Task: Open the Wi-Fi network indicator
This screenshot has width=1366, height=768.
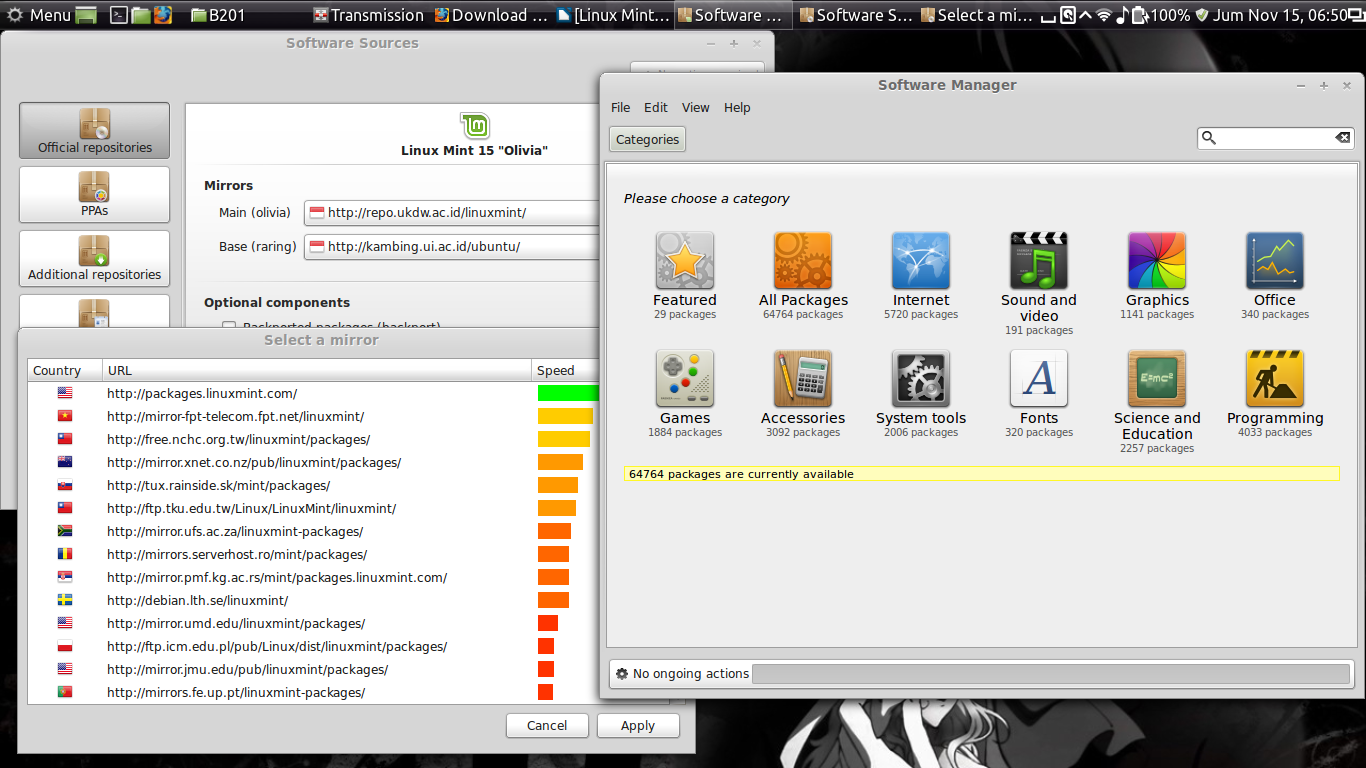Action: click(x=1104, y=15)
